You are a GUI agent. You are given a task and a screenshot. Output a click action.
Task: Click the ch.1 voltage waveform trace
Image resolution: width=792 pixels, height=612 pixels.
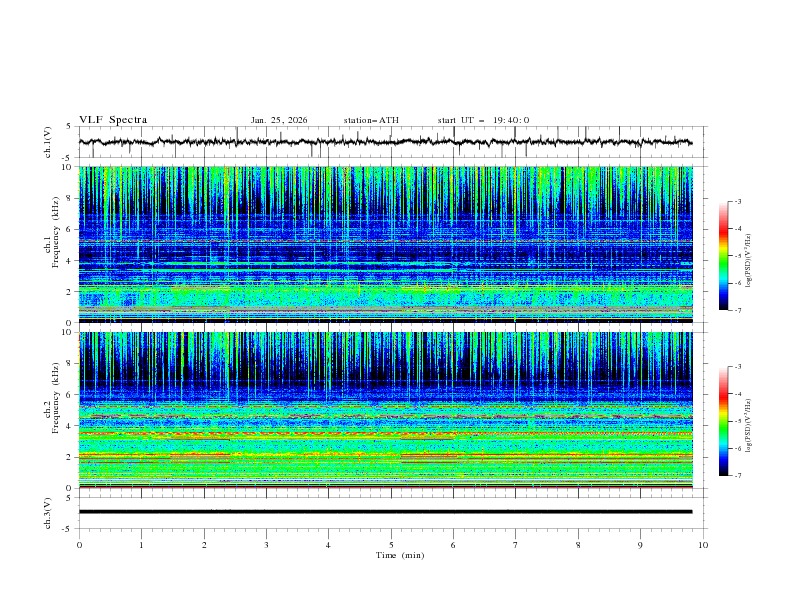click(385, 142)
